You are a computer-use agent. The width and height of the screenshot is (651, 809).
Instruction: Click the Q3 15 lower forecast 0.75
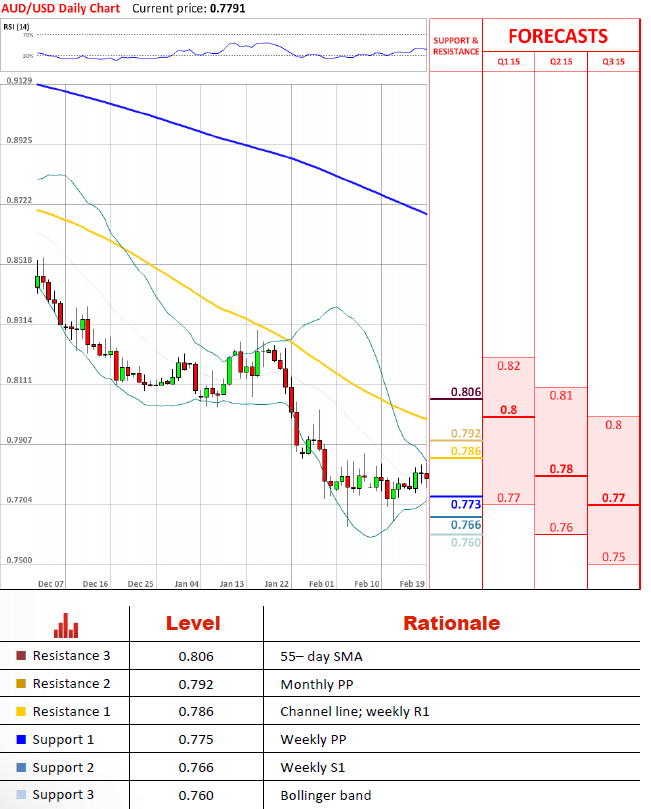click(613, 557)
